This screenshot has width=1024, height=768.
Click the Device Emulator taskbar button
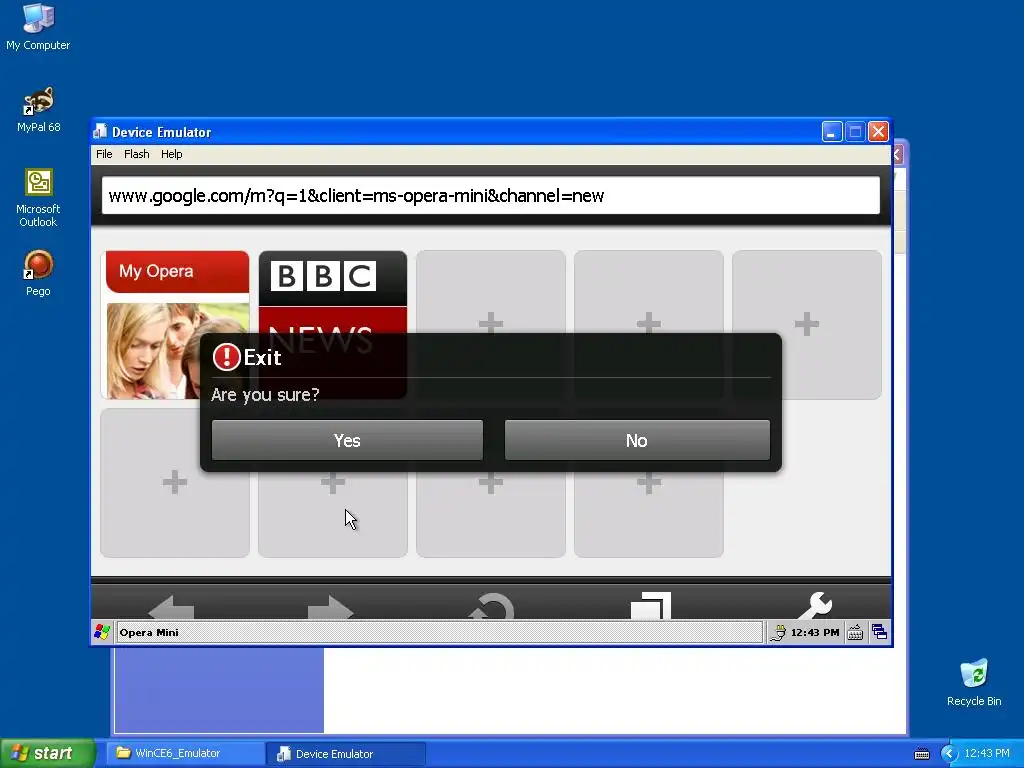coord(345,754)
